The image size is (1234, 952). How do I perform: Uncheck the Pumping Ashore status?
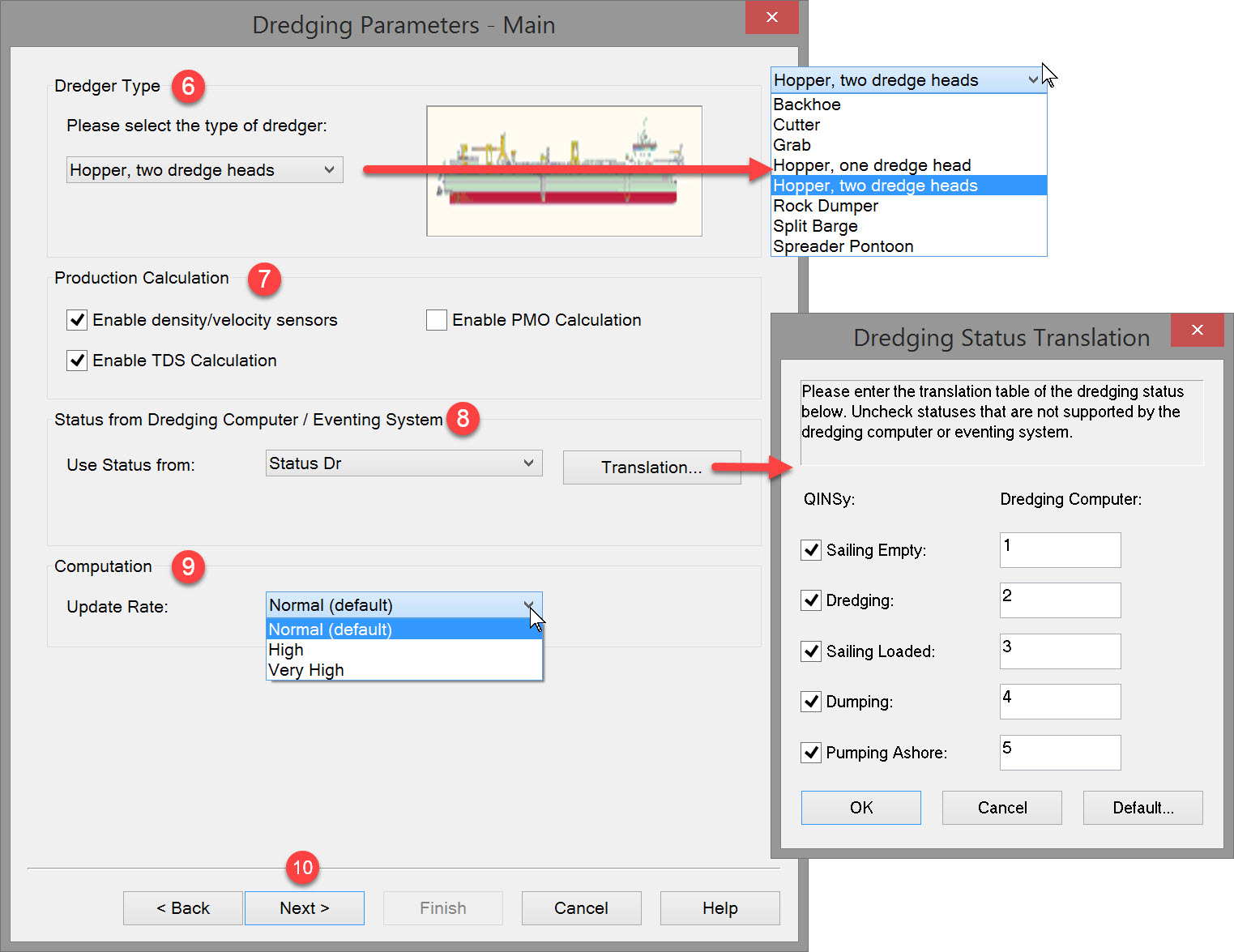coord(811,753)
